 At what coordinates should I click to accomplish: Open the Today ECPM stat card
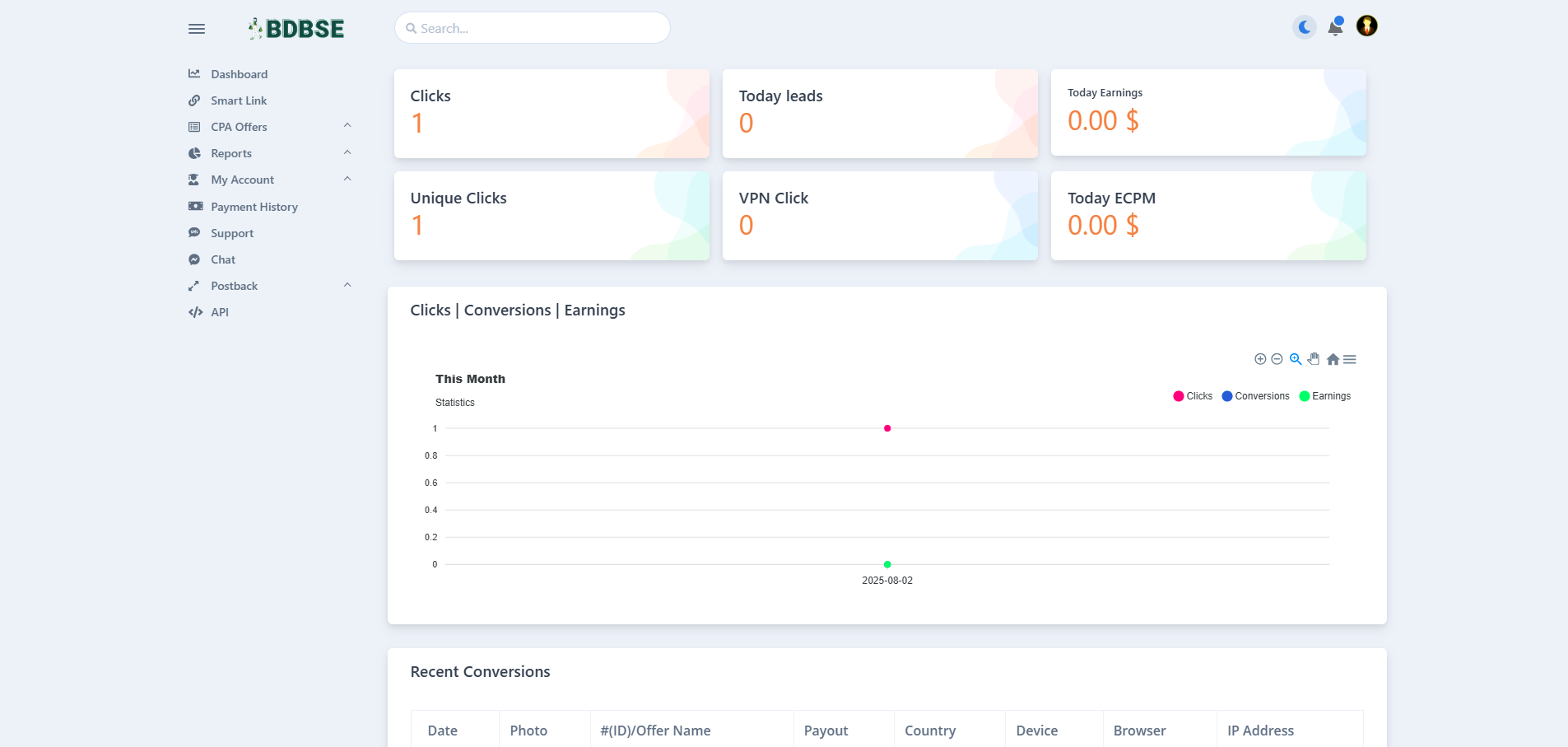coord(1208,216)
